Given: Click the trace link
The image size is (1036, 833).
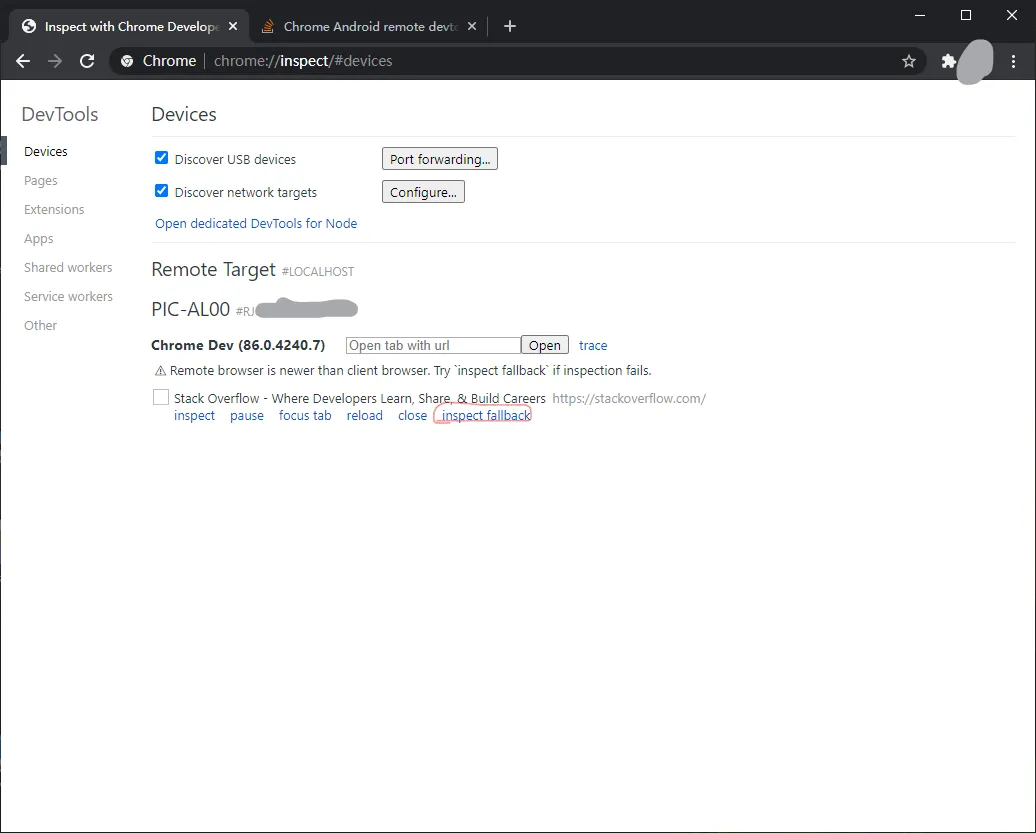Looking at the screenshot, I should (x=593, y=345).
